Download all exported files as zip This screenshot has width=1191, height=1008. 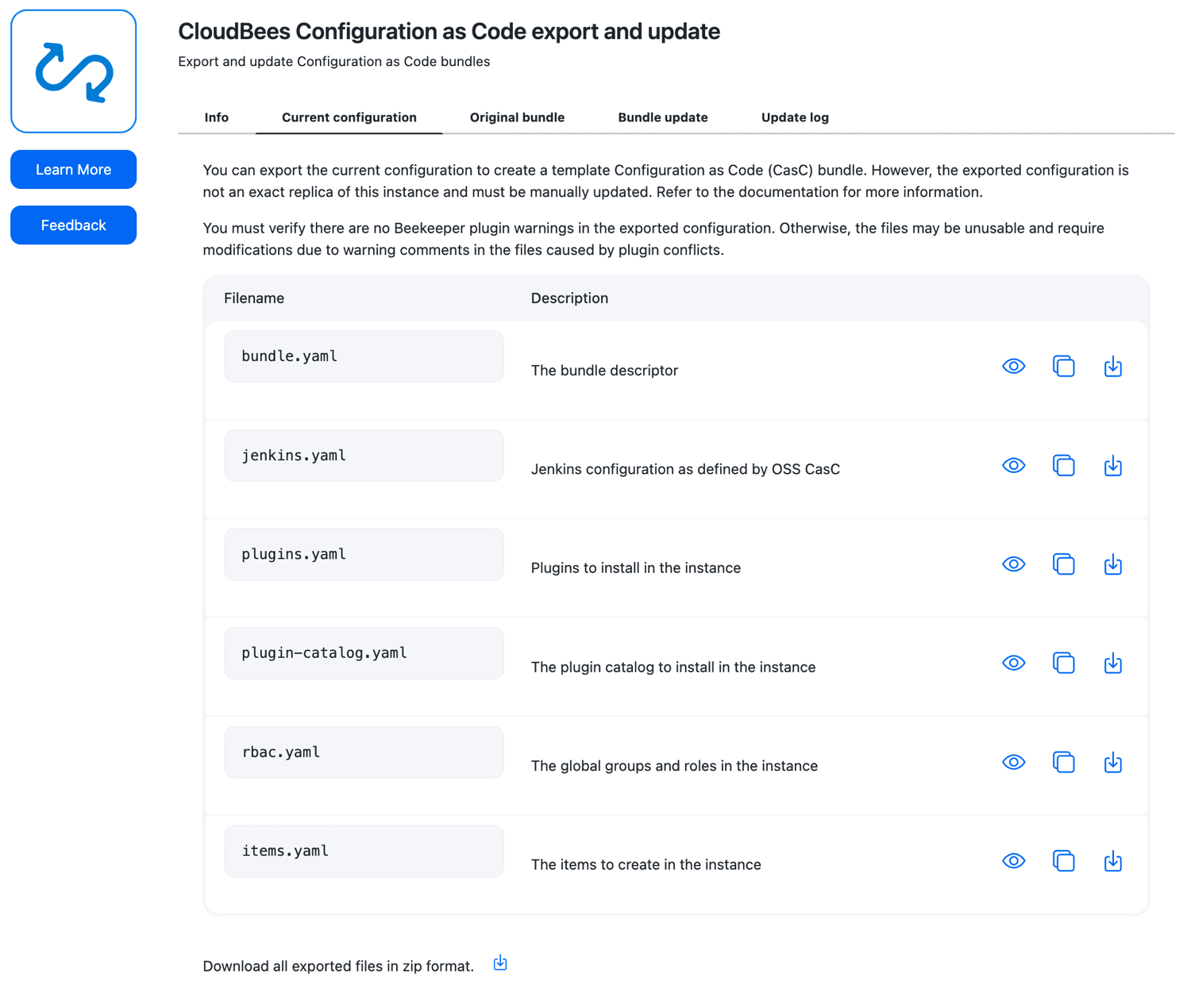pos(500,963)
